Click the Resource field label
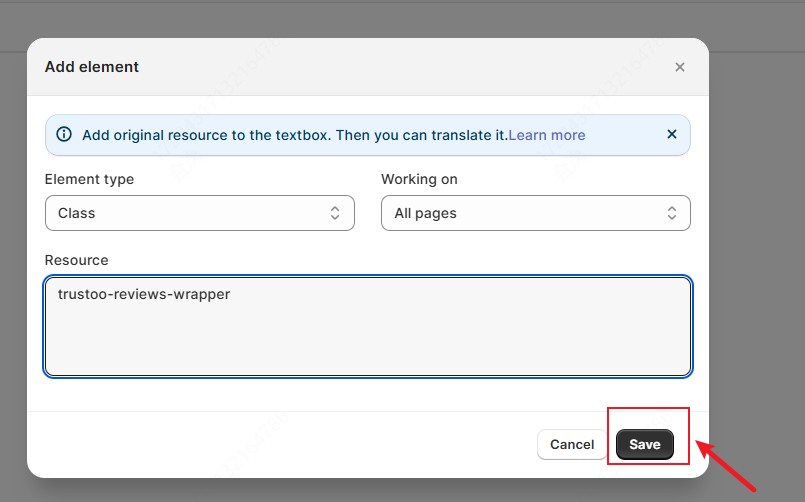Screen dimensions: 805x502 tap(76, 260)
